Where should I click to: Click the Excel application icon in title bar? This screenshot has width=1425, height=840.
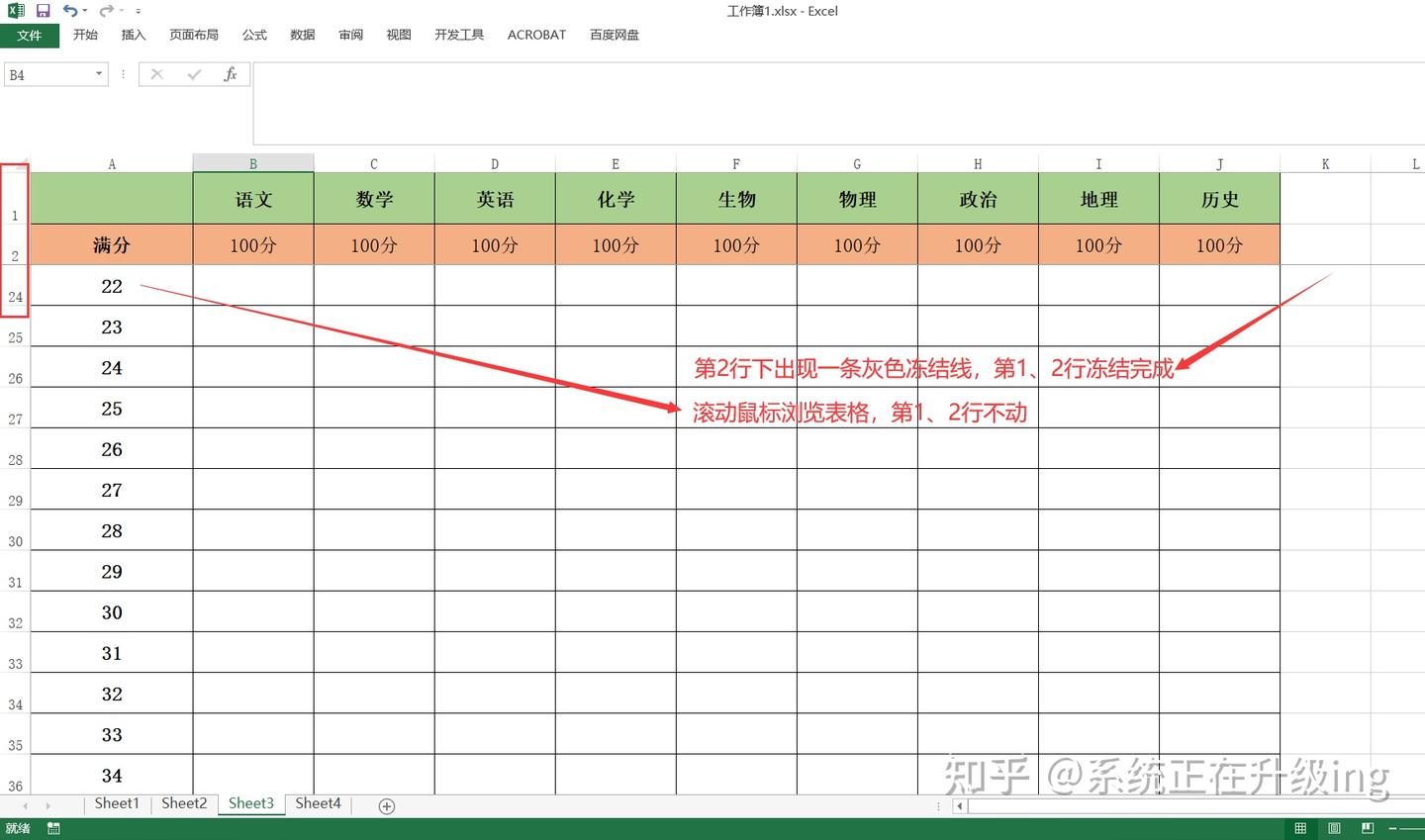(x=16, y=11)
